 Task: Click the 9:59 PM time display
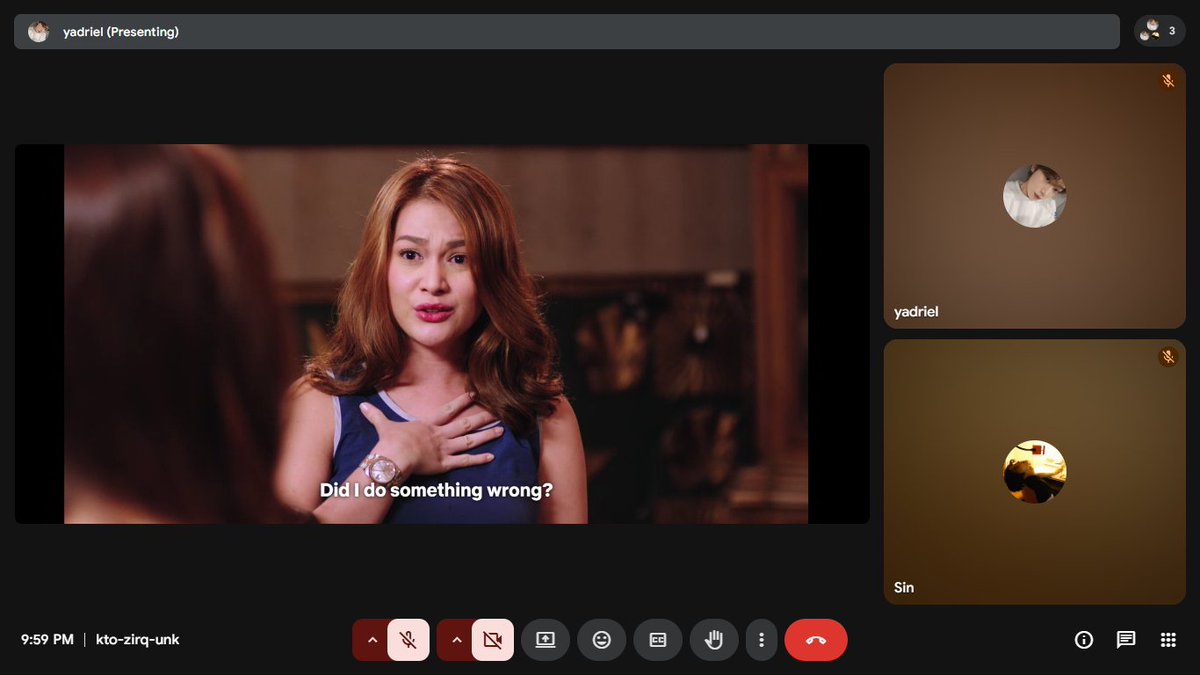[47, 639]
